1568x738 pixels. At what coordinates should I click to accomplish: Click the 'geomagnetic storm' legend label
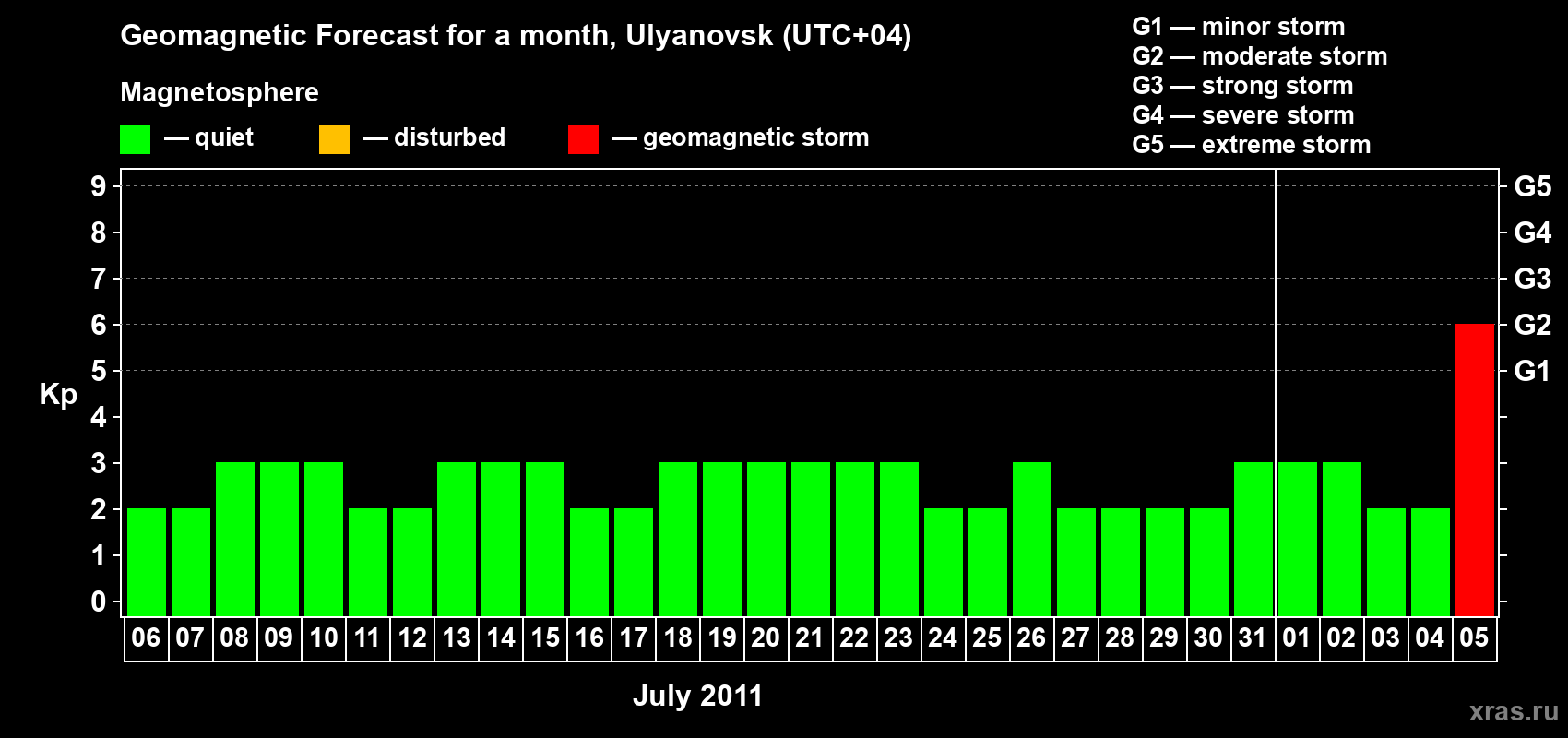click(755, 137)
